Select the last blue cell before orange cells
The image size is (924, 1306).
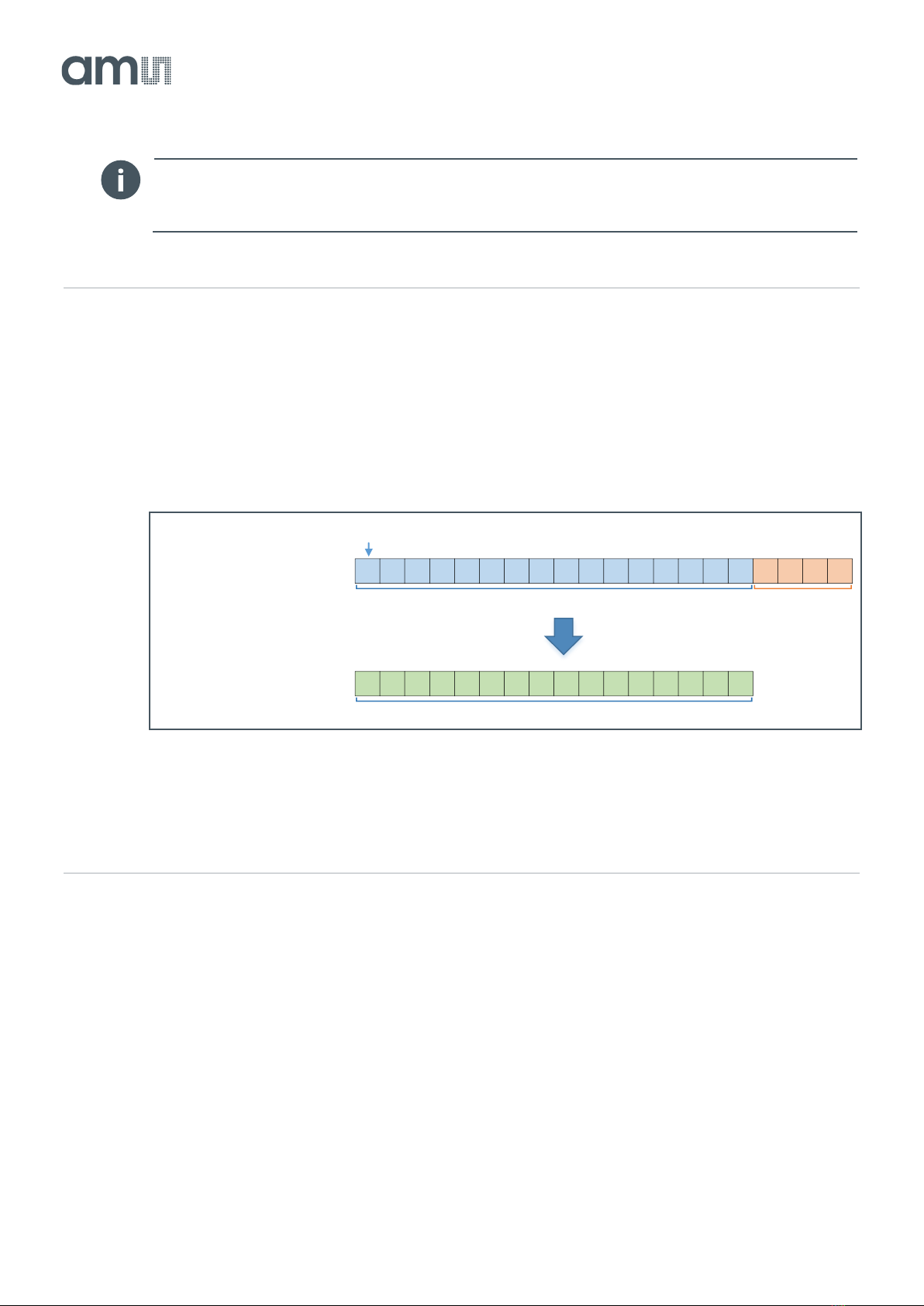(x=740, y=571)
